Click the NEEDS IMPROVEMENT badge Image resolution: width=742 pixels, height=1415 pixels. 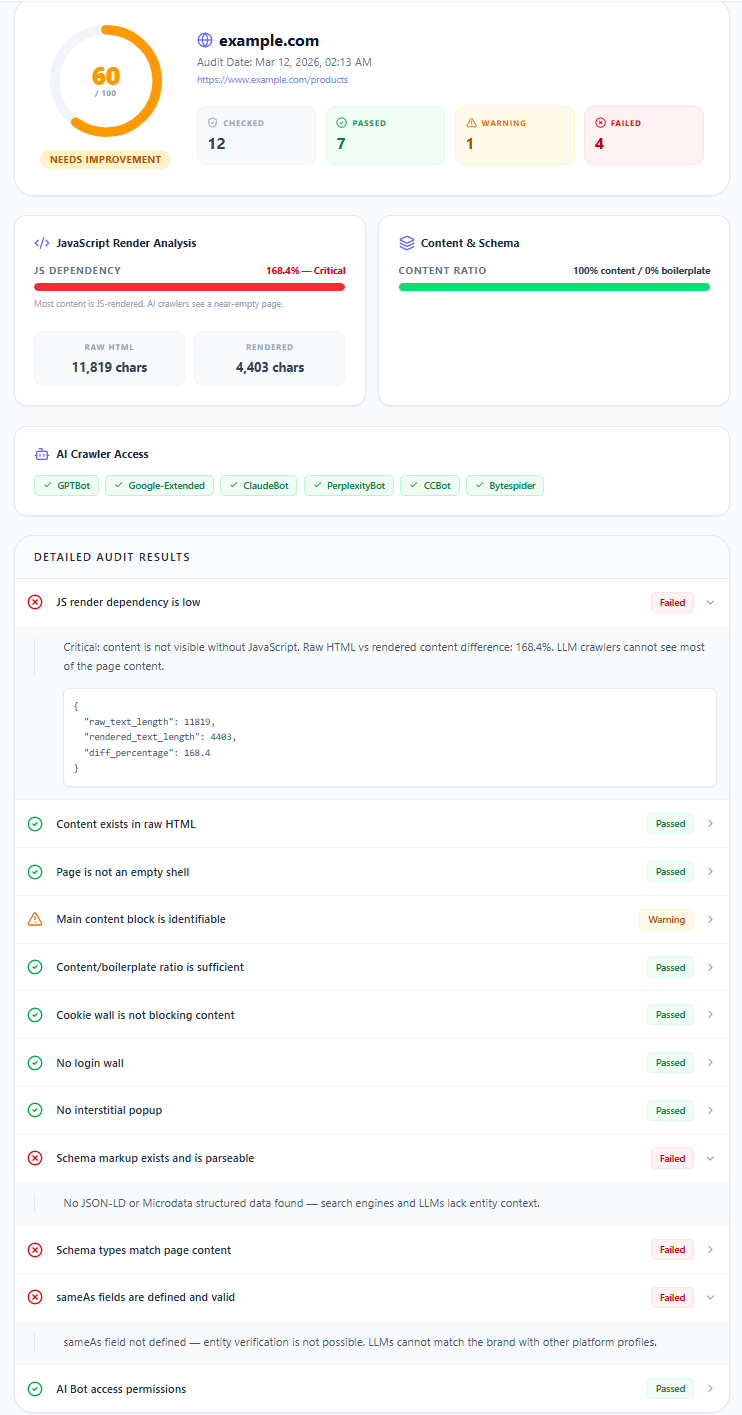(105, 159)
